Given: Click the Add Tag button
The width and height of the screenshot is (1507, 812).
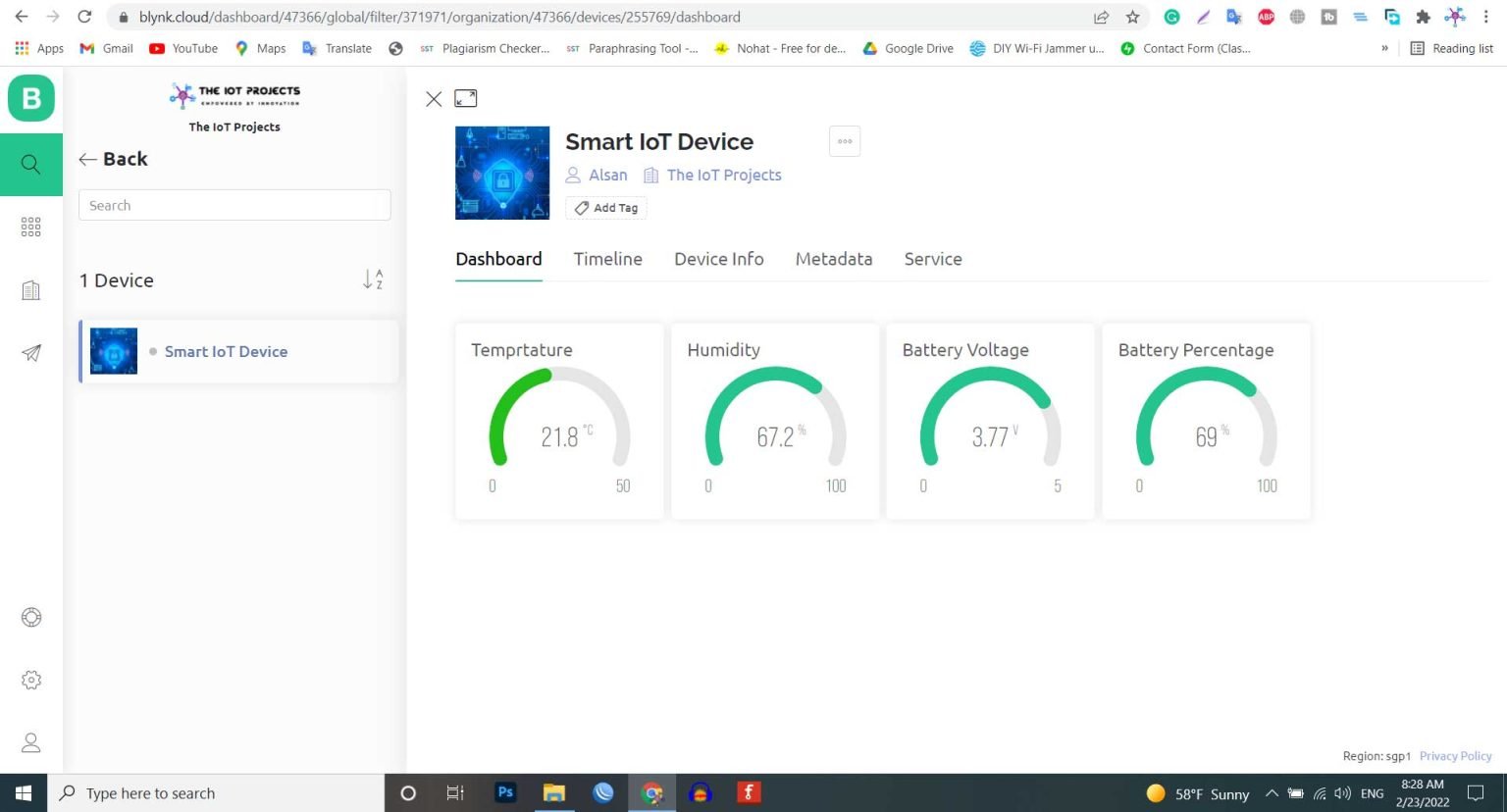Looking at the screenshot, I should [605, 207].
